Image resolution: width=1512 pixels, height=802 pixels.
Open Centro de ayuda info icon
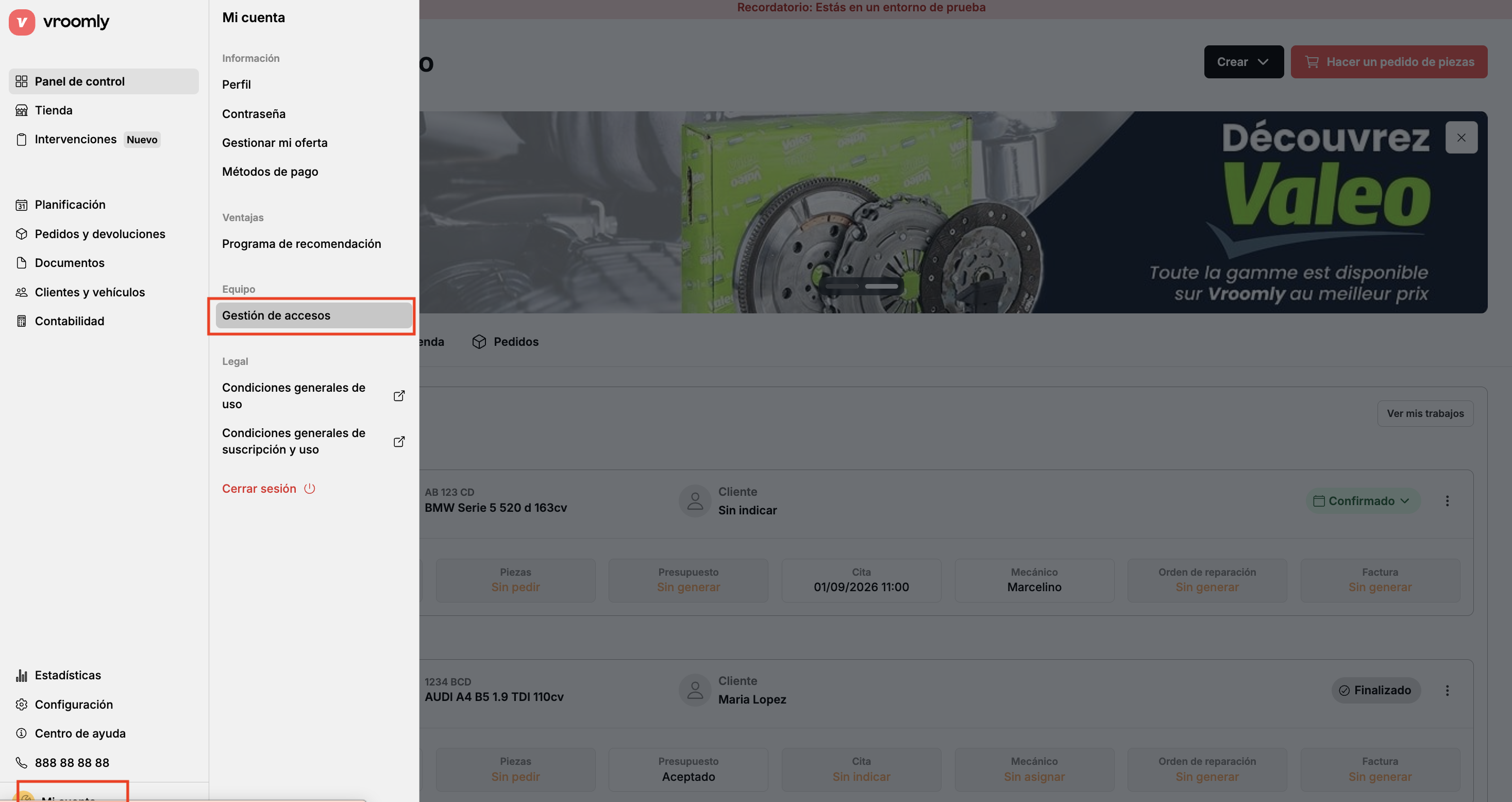pos(22,733)
